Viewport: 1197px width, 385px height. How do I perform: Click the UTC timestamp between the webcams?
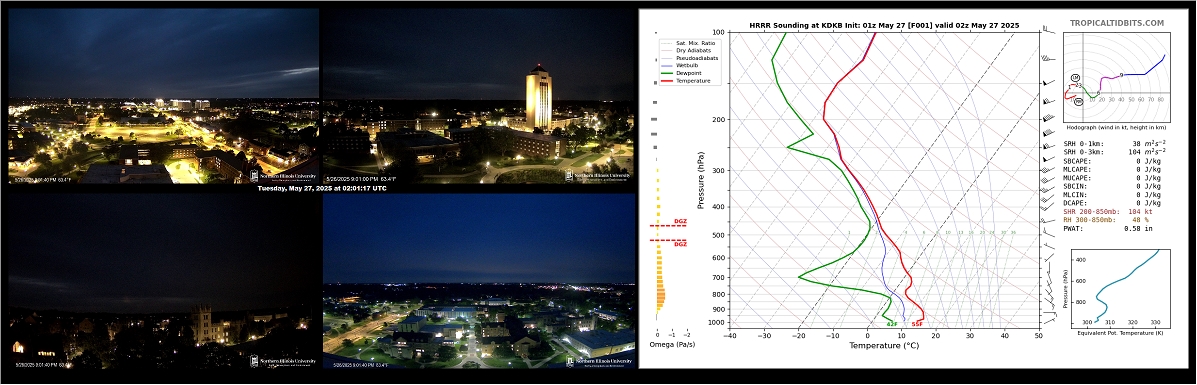coord(321,188)
